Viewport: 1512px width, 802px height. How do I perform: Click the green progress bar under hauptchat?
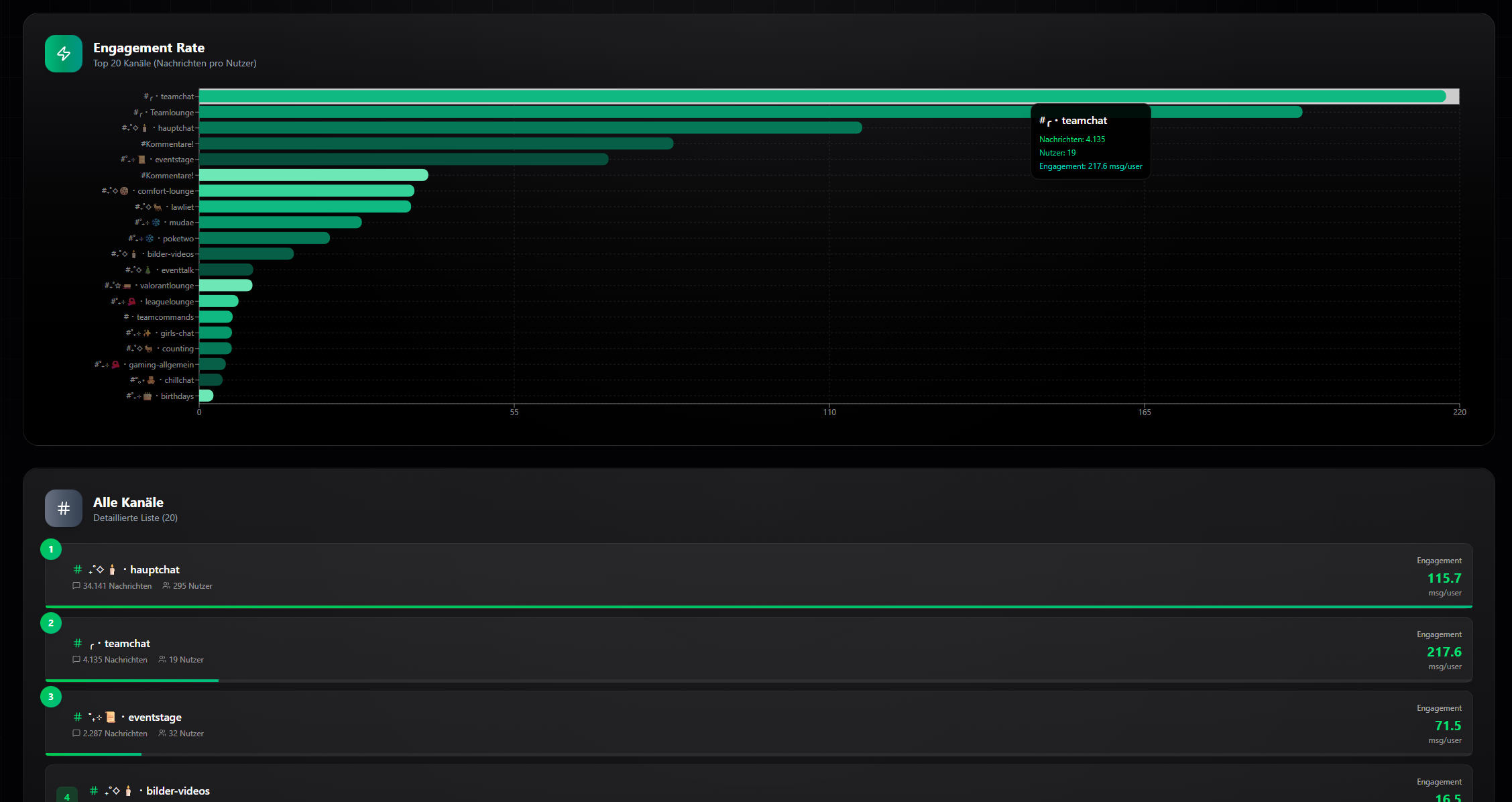pyautogui.click(x=758, y=607)
